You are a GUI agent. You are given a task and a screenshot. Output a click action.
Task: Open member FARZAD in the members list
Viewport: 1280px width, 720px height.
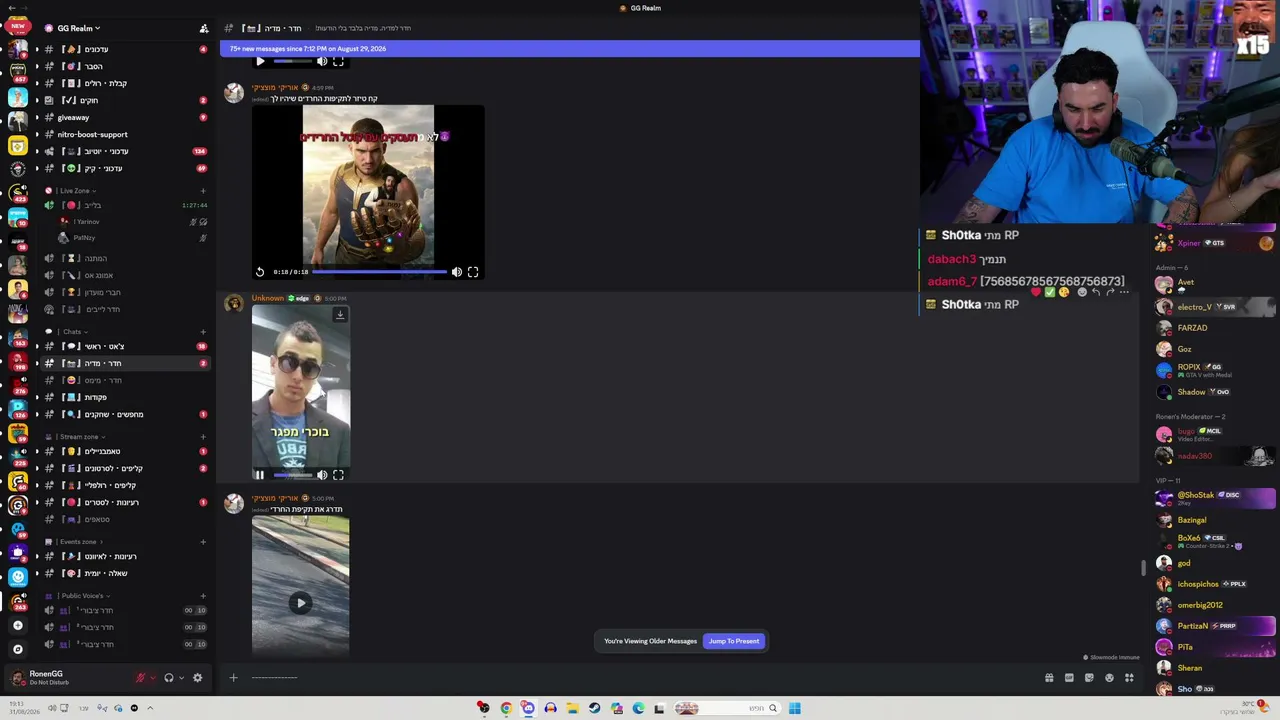[1193, 328]
